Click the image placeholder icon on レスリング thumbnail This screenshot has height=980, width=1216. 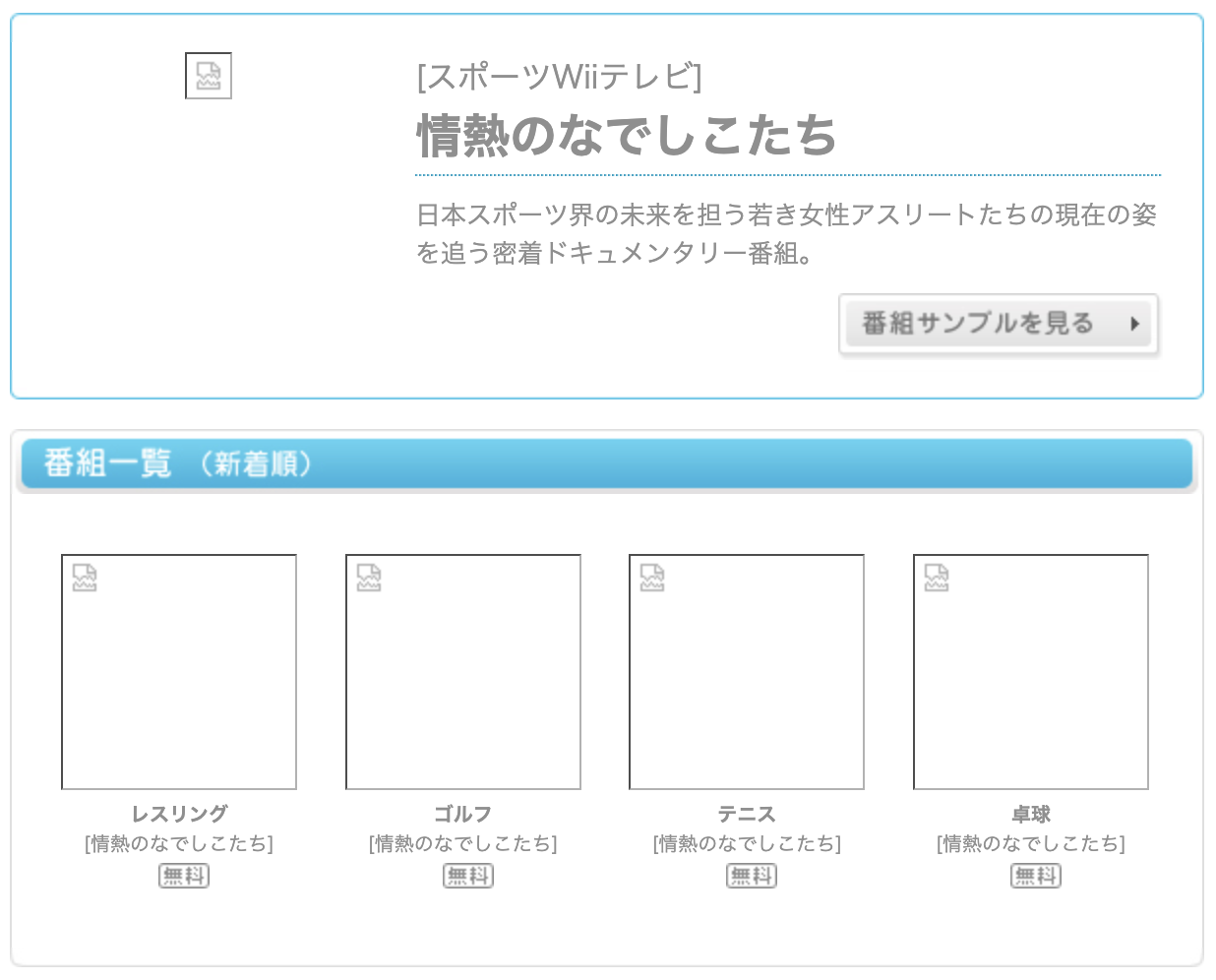(x=84, y=579)
